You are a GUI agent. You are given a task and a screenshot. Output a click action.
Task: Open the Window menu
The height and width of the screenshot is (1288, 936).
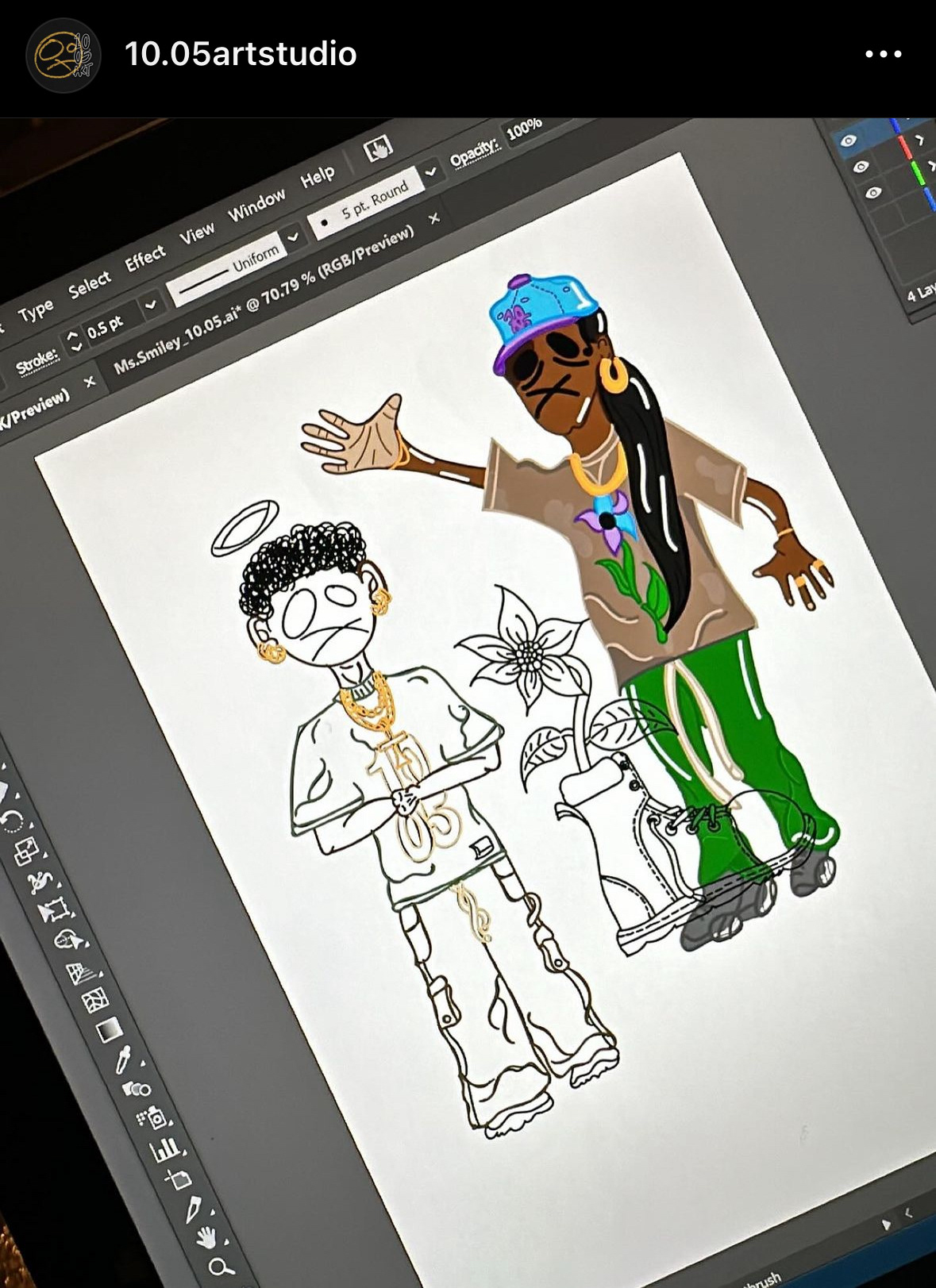click(x=256, y=206)
